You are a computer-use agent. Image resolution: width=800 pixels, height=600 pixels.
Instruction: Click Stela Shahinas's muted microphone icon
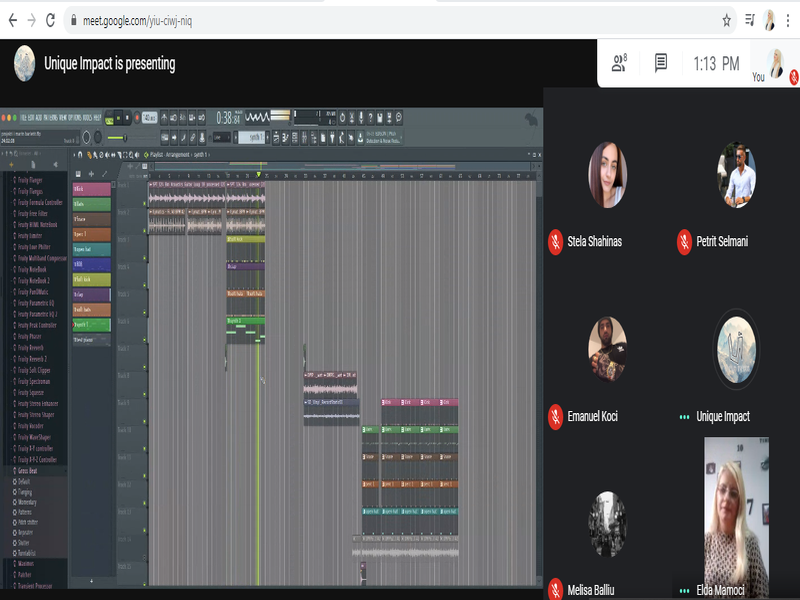point(555,241)
